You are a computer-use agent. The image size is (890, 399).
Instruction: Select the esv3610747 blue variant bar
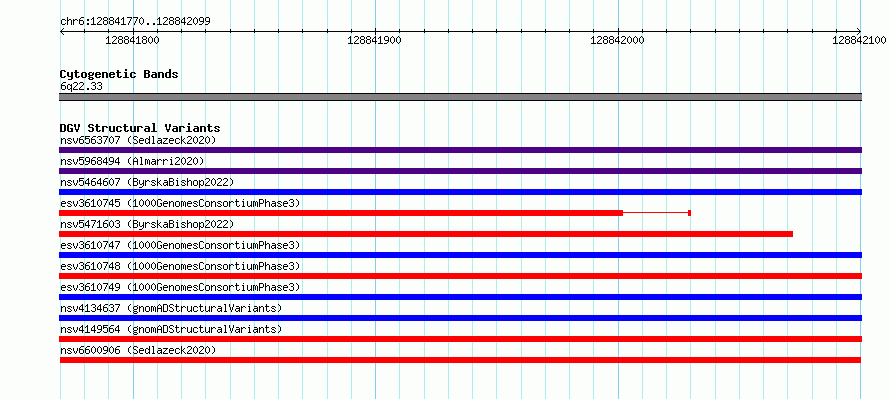(x=460, y=255)
